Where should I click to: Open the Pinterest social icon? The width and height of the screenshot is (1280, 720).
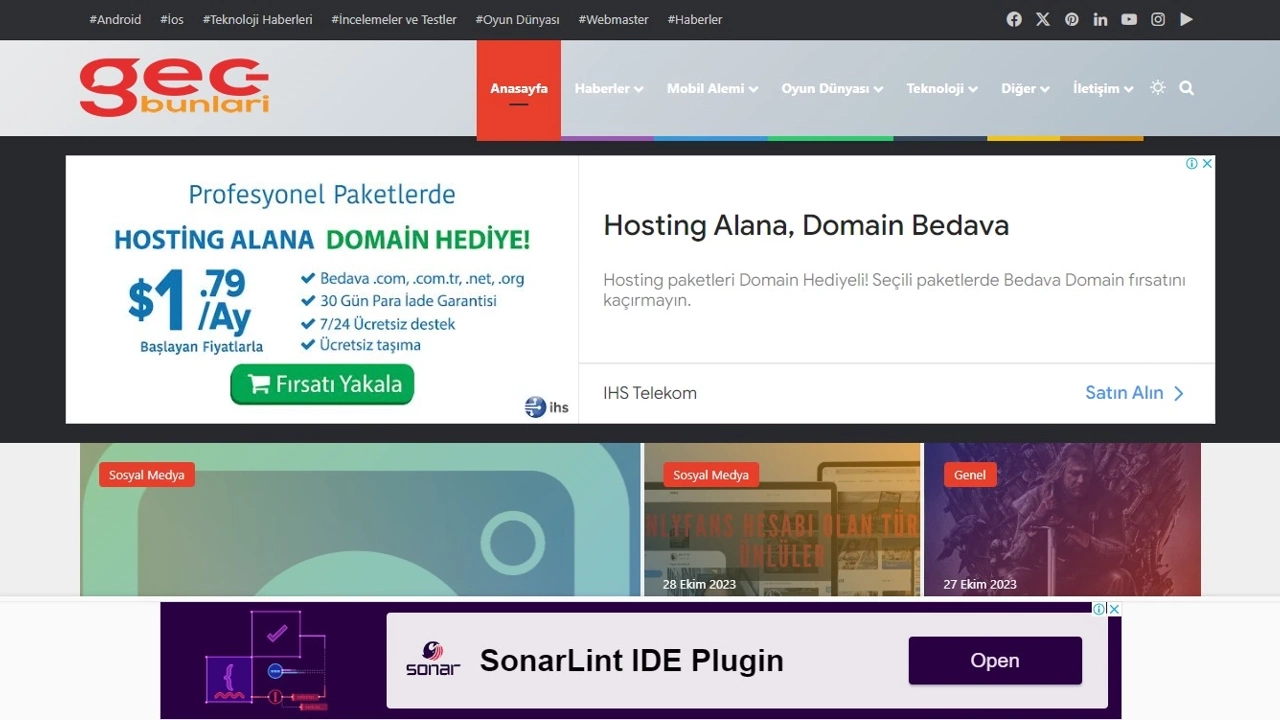click(x=1072, y=19)
